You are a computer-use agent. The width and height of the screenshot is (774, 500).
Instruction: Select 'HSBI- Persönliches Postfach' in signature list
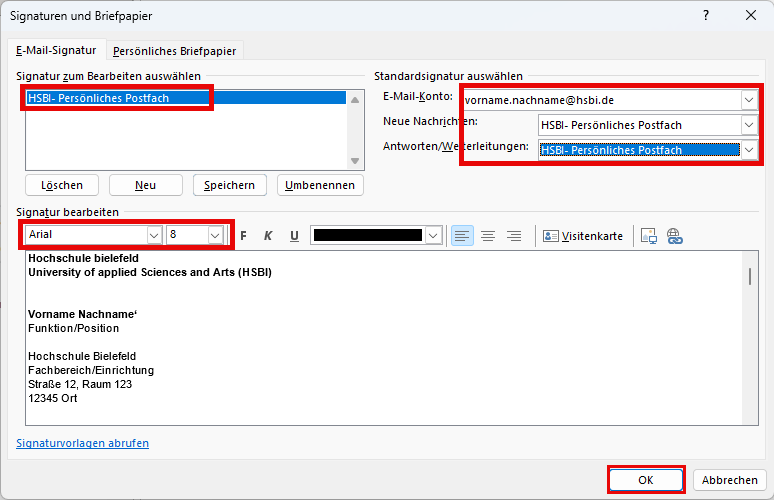coord(186,98)
